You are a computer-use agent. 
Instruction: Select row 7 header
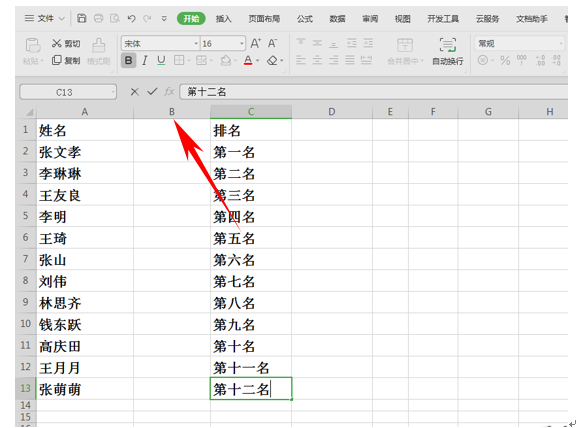pyautogui.click(x=25, y=260)
